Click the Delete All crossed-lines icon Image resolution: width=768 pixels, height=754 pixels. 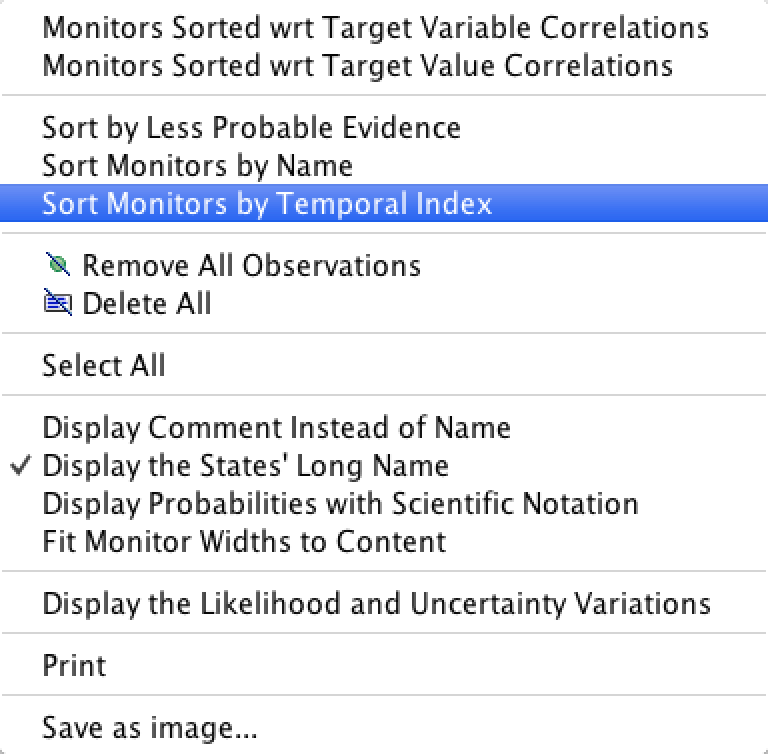(58, 302)
